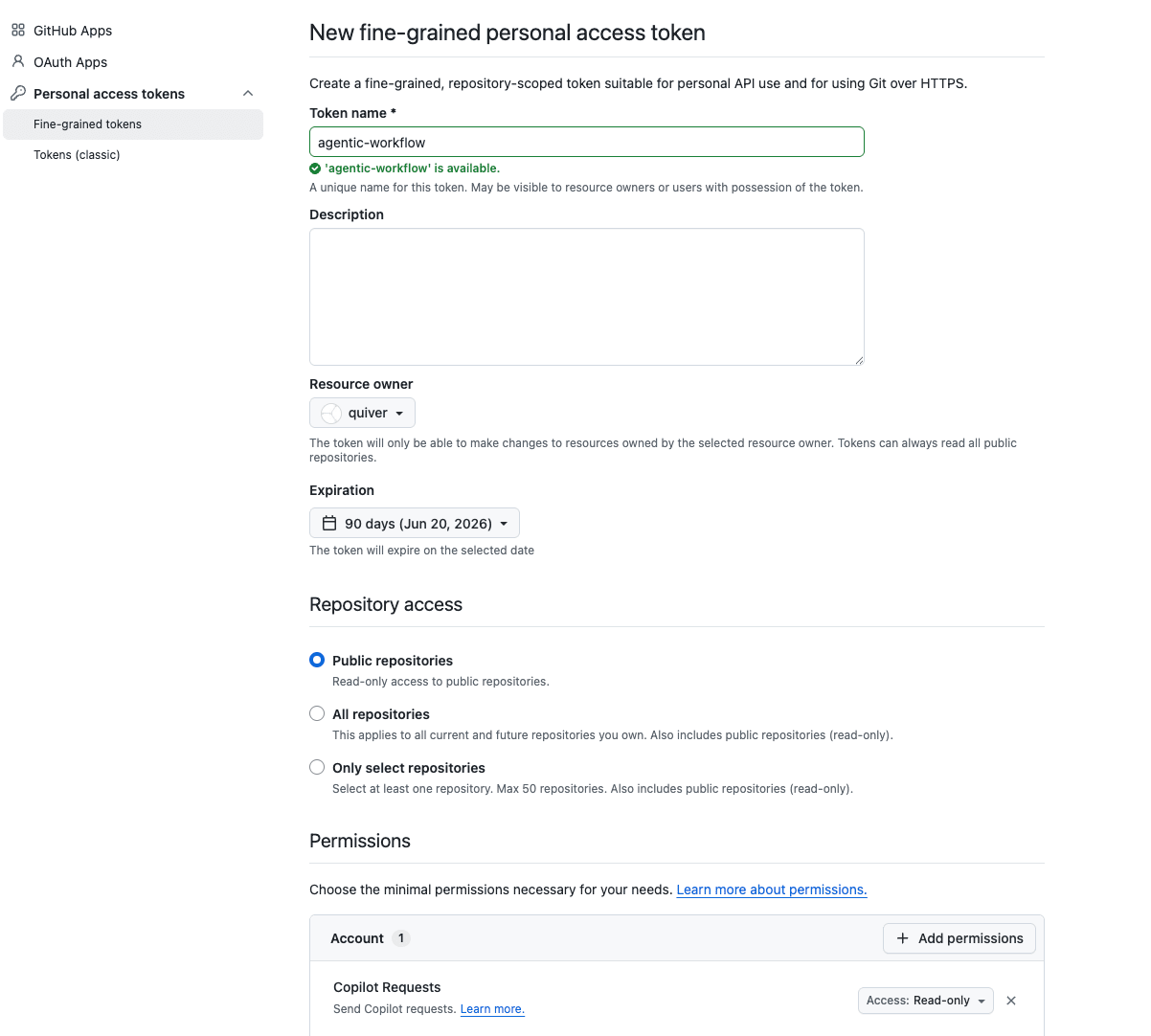The image size is (1151, 1036).
Task: Collapse the Personal access tokens section
Action: click(x=248, y=93)
